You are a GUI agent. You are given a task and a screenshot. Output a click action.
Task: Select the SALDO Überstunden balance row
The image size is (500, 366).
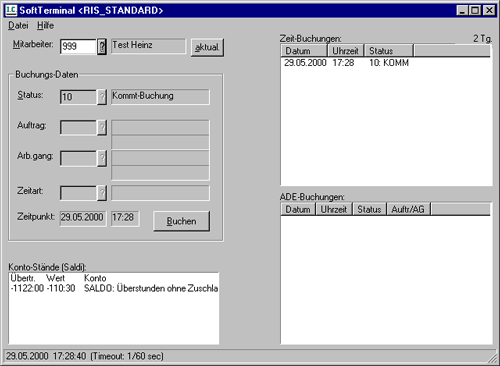tap(114, 288)
